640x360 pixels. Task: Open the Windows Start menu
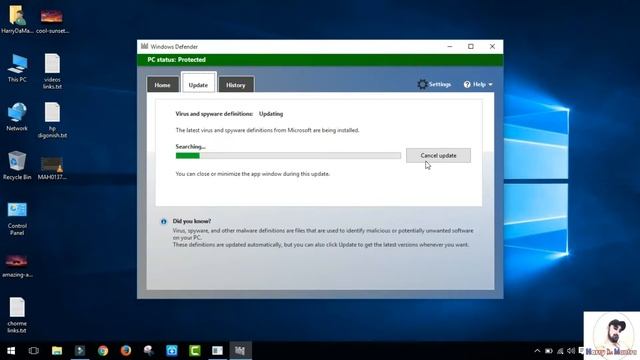(11, 351)
